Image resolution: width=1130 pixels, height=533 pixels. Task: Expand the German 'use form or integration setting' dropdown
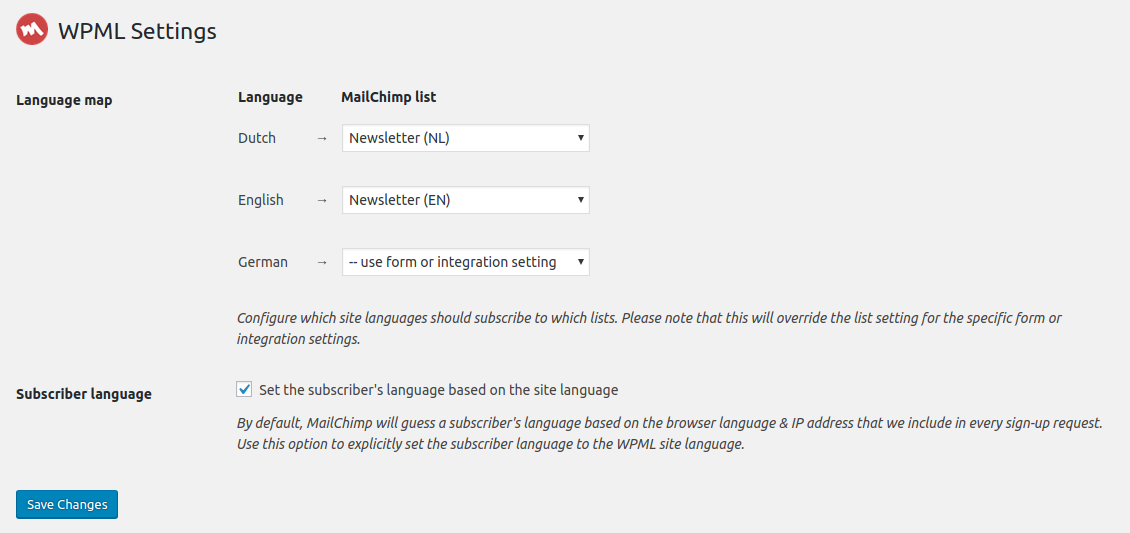coord(466,262)
